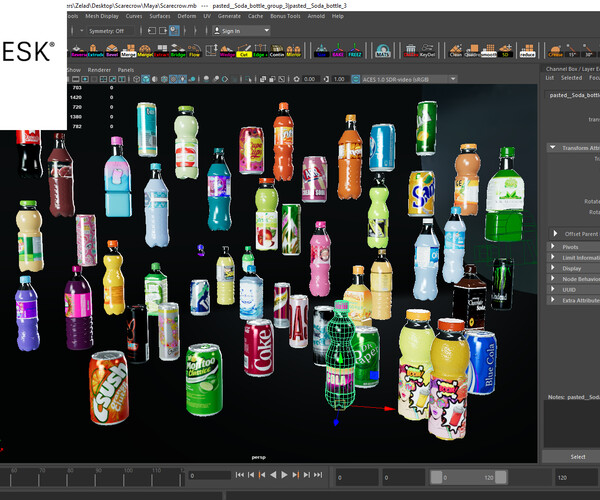
Task: Open the Deform menu
Action: point(186,16)
